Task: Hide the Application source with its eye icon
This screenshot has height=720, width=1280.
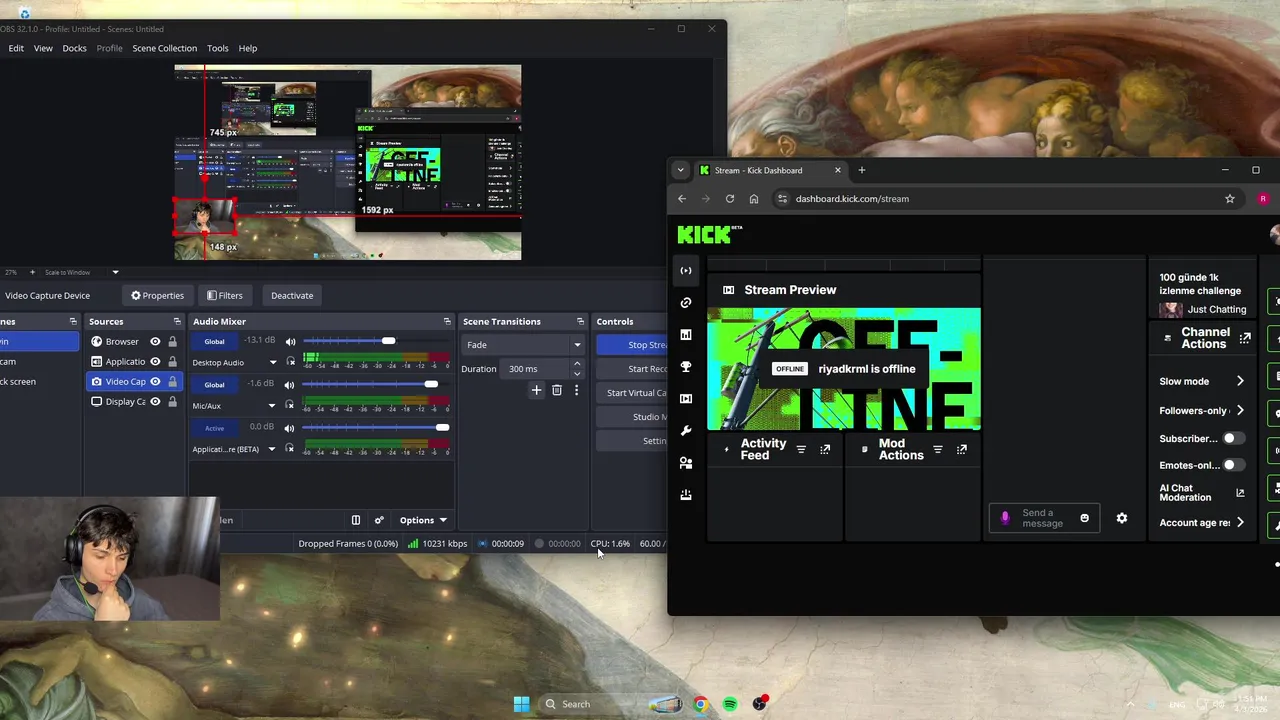Action: tap(155, 361)
